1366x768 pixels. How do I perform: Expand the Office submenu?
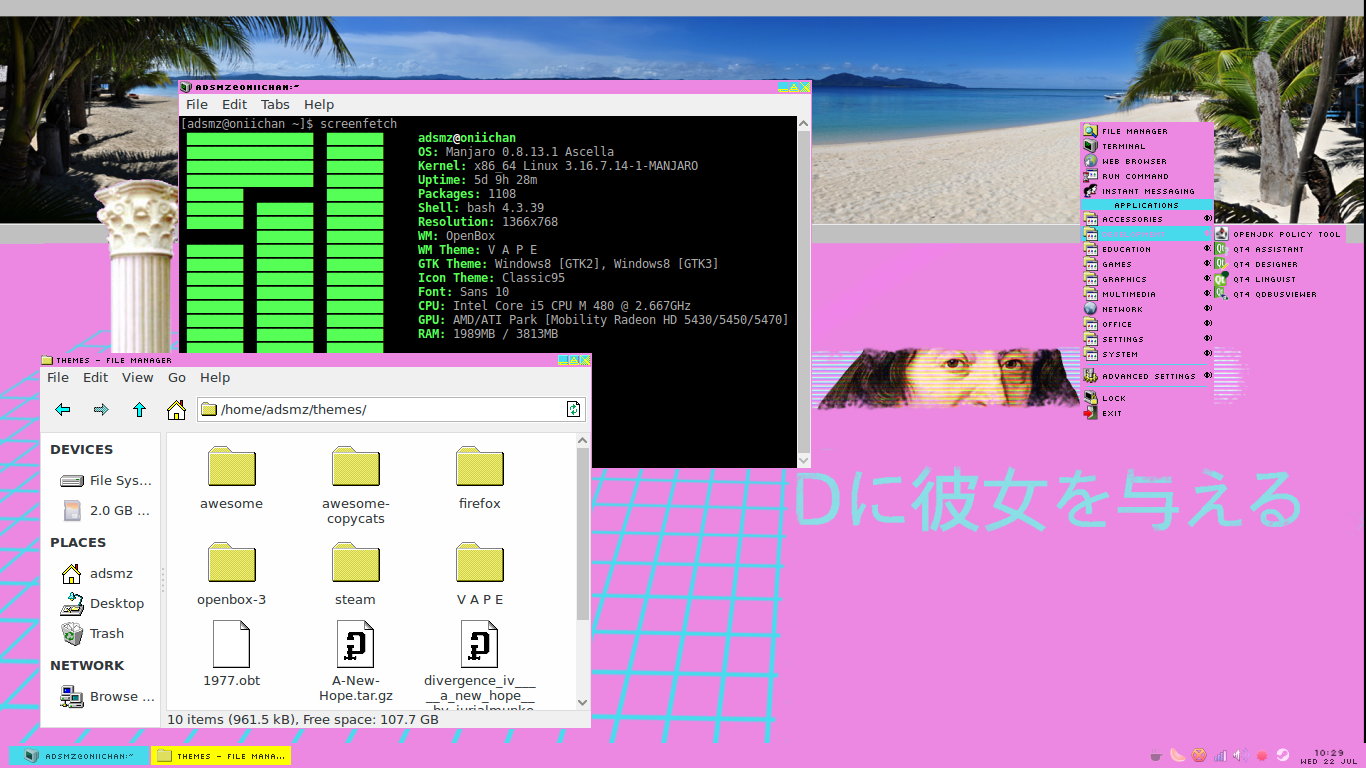tap(1147, 324)
